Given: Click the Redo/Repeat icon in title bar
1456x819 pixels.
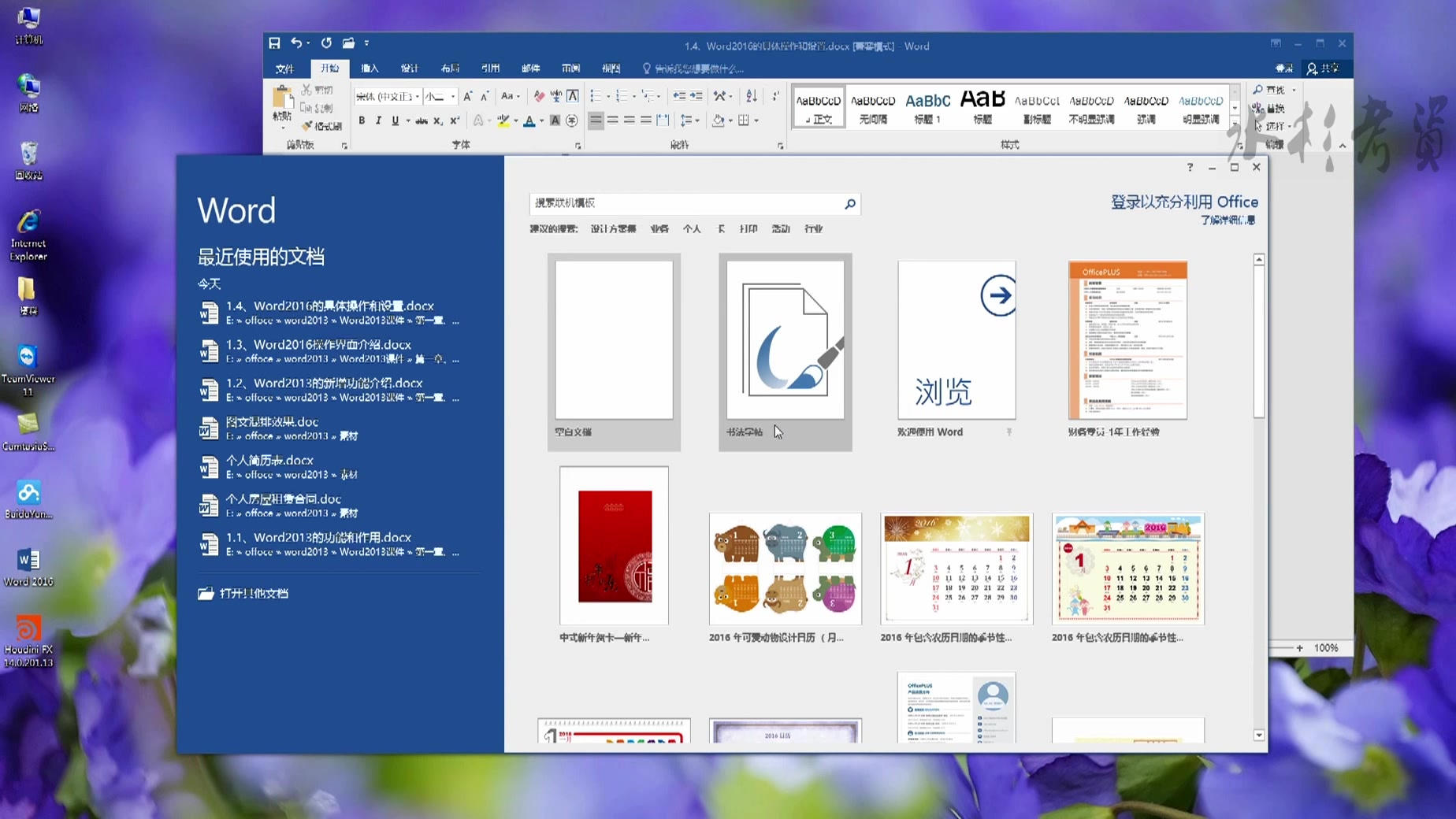Looking at the screenshot, I should tap(326, 43).
